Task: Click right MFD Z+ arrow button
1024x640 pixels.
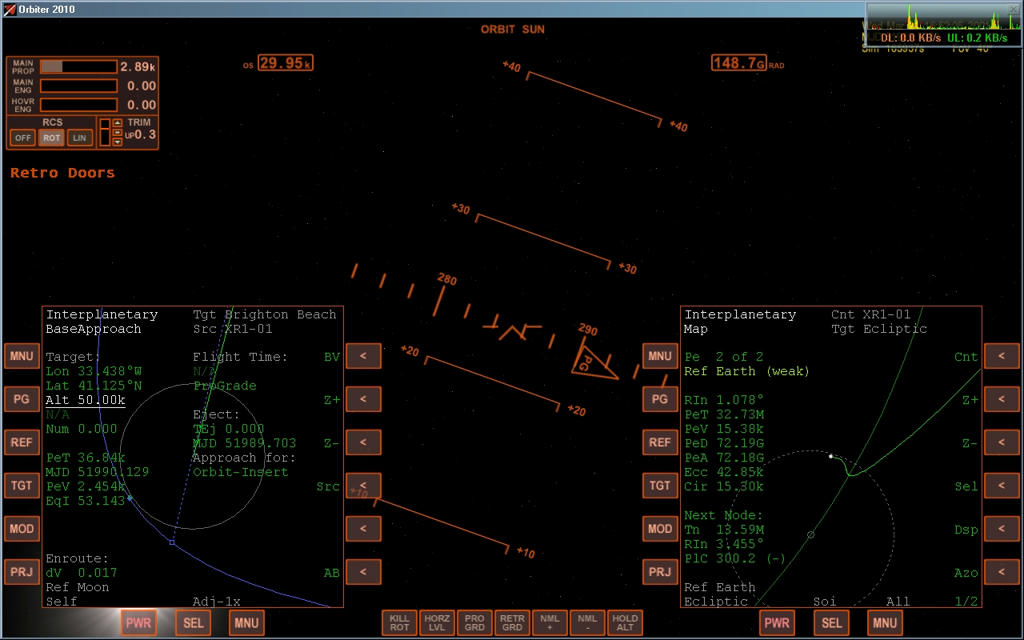Action: [1002, 399]
